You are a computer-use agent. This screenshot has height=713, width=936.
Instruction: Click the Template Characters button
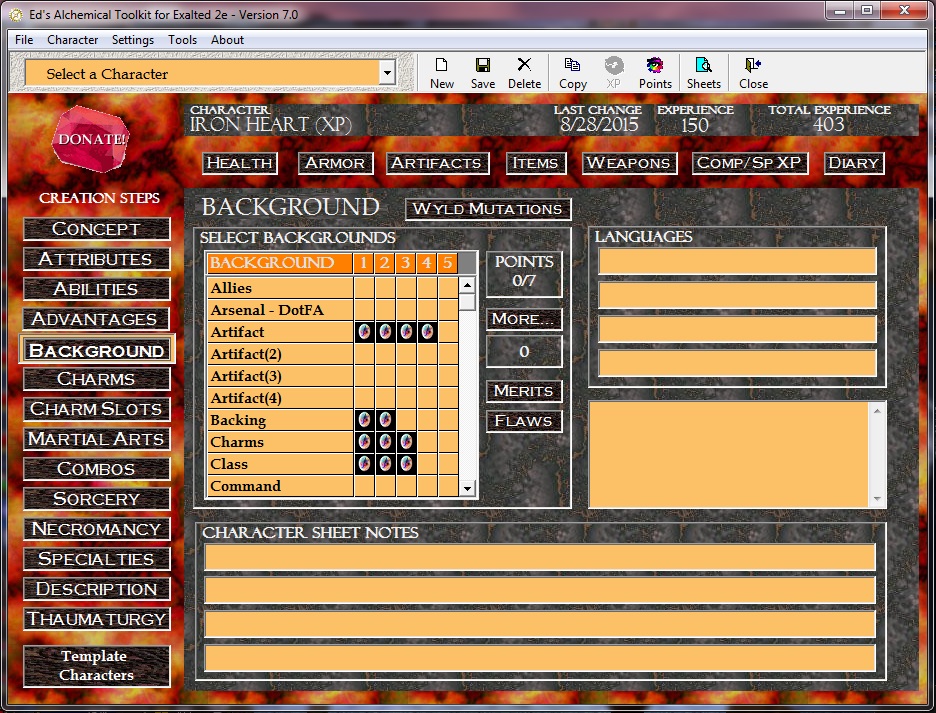pyautogui.click(x=96, y=665)
